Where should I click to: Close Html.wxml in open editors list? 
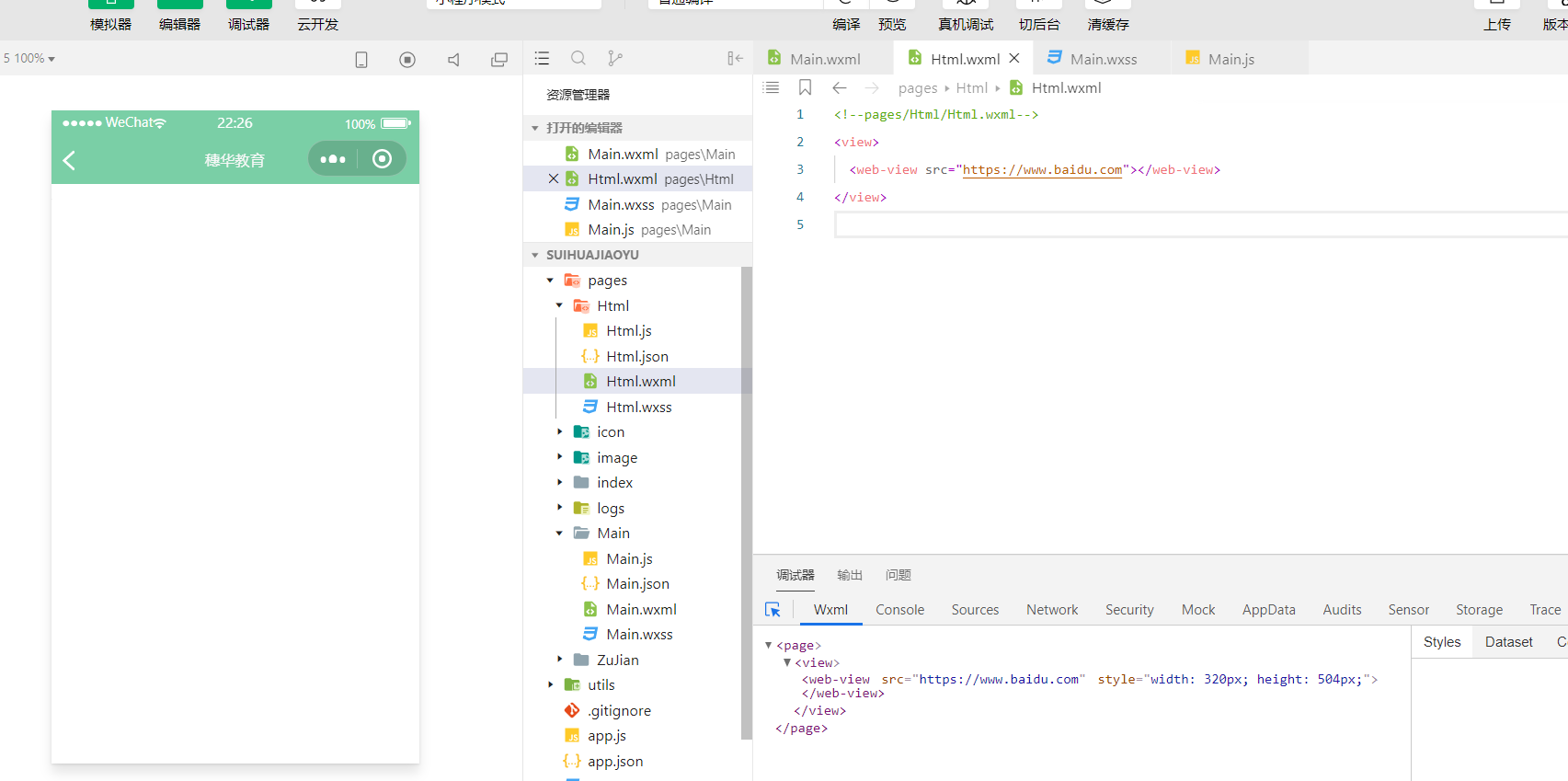(x=553, y=178)
